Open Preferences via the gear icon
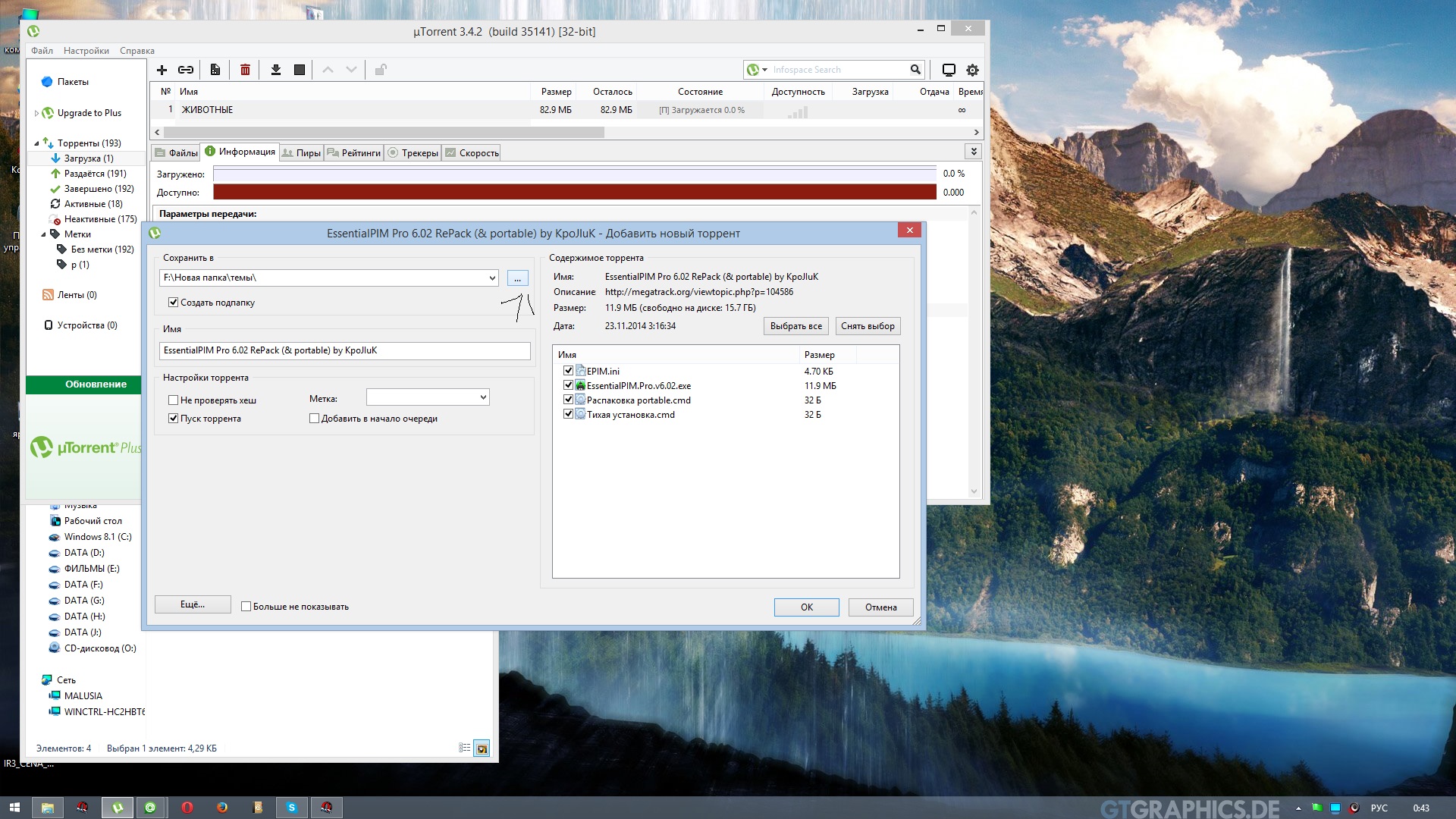Viewport: 1456px width, 819px height. 972,70
